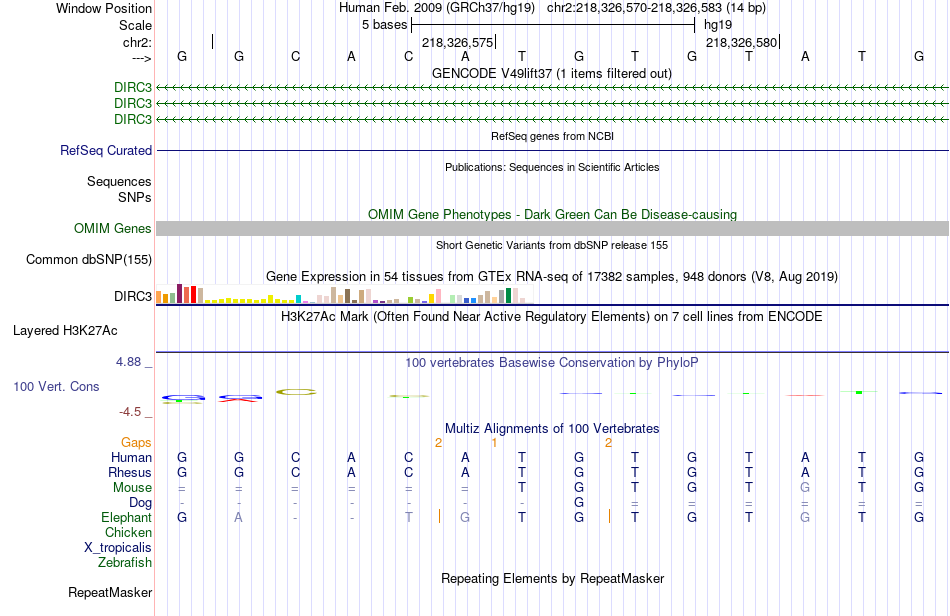Select the X_tropicalis alignment row label
This screenshot has height=616, width=950.
pos(118,548)
